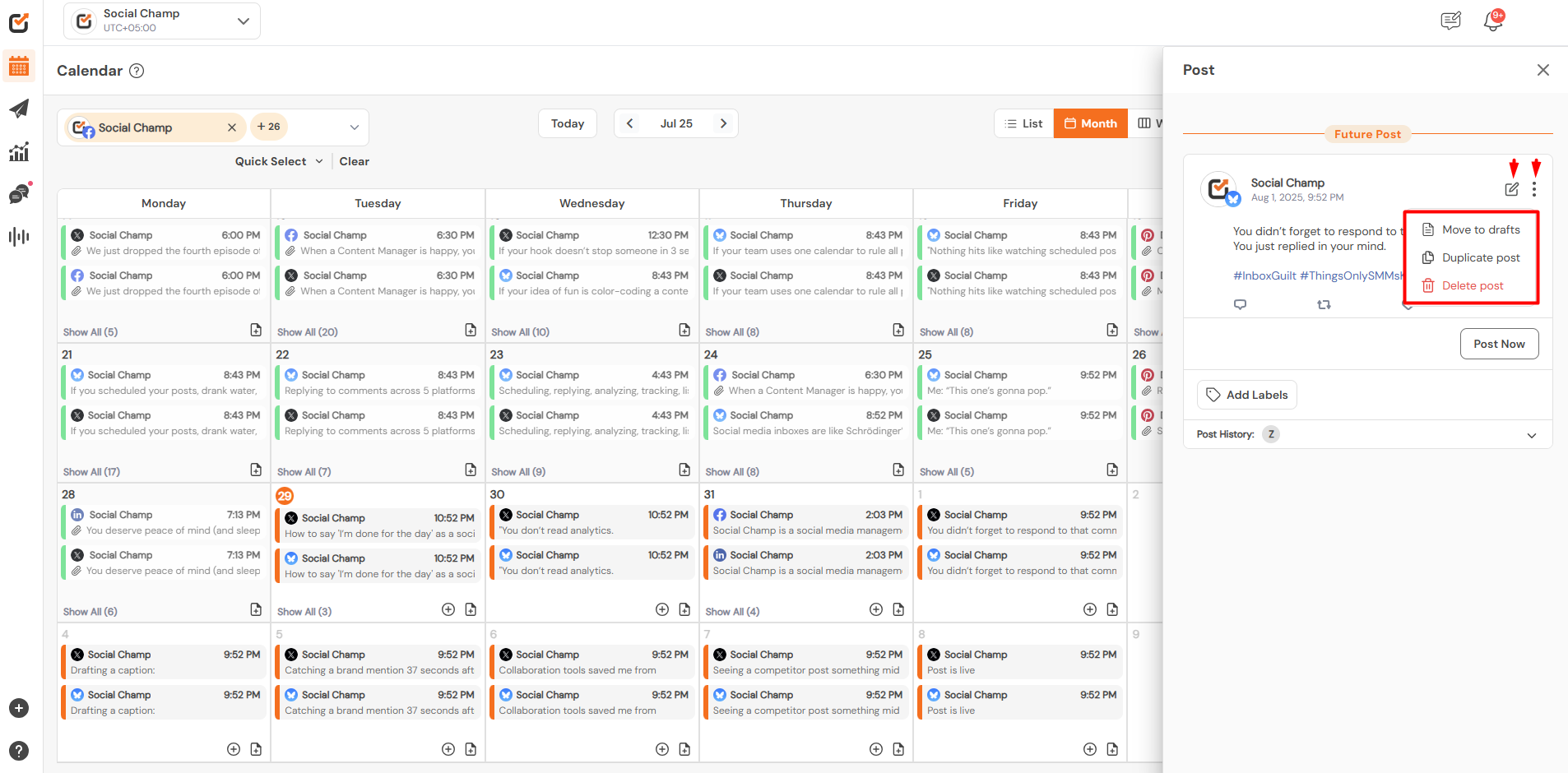
Task: Select Duplicate post option
Action: point(1471,257)
